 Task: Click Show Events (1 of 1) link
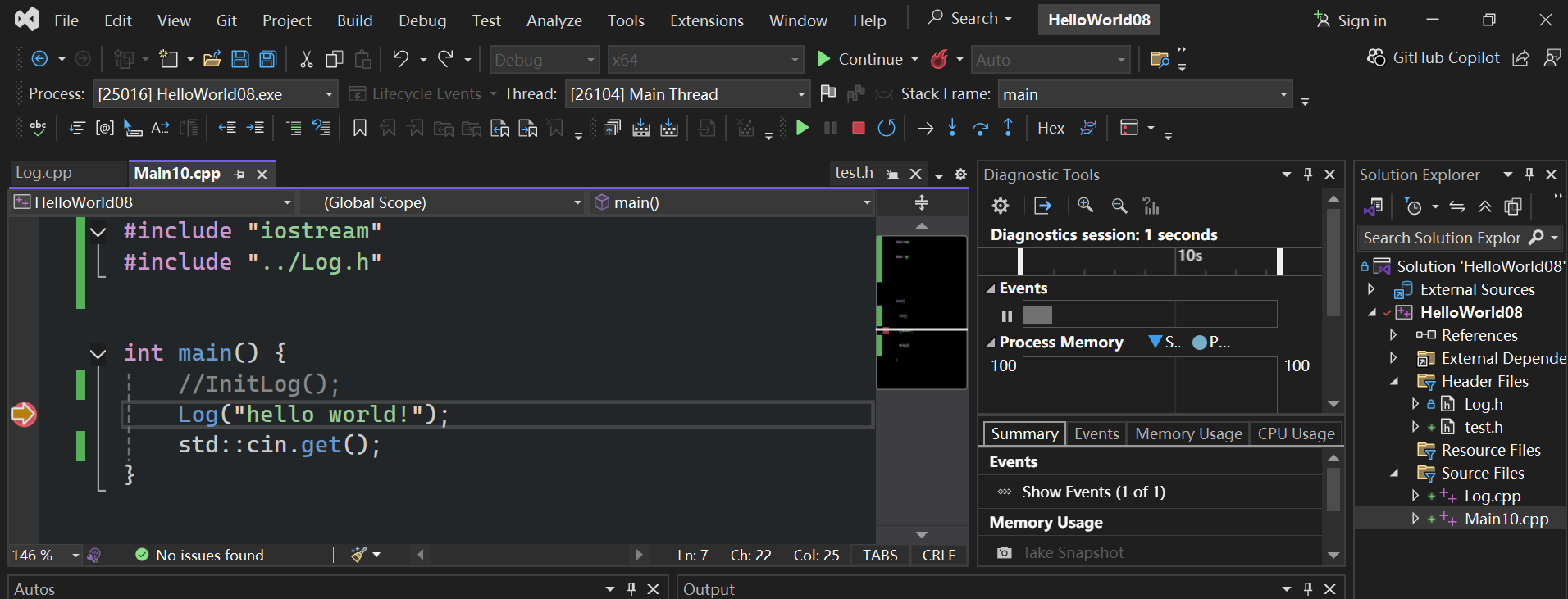click(1093, 492)
